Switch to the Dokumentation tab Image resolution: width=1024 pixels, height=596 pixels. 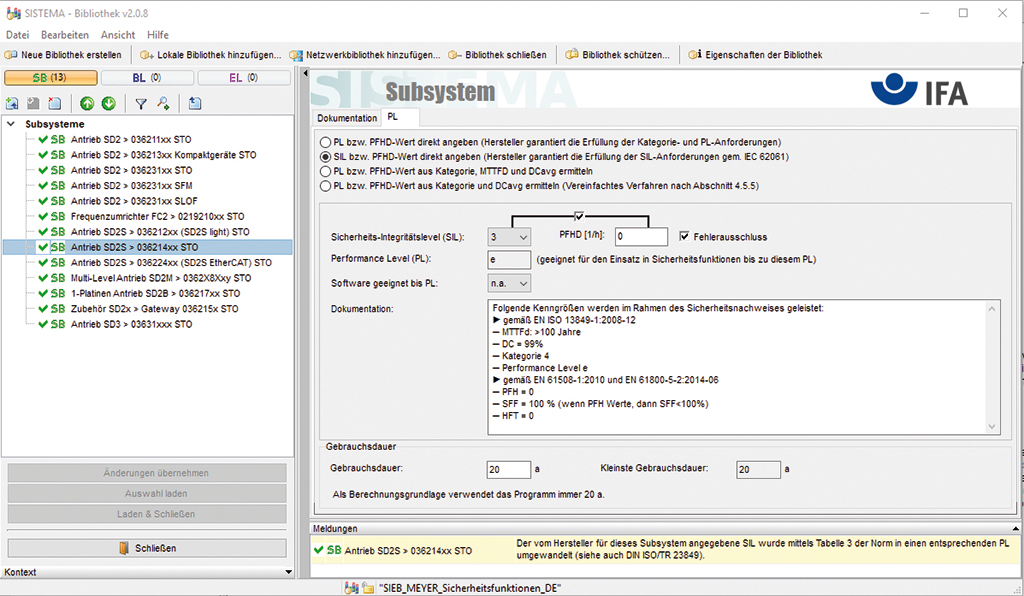point(347,118)
